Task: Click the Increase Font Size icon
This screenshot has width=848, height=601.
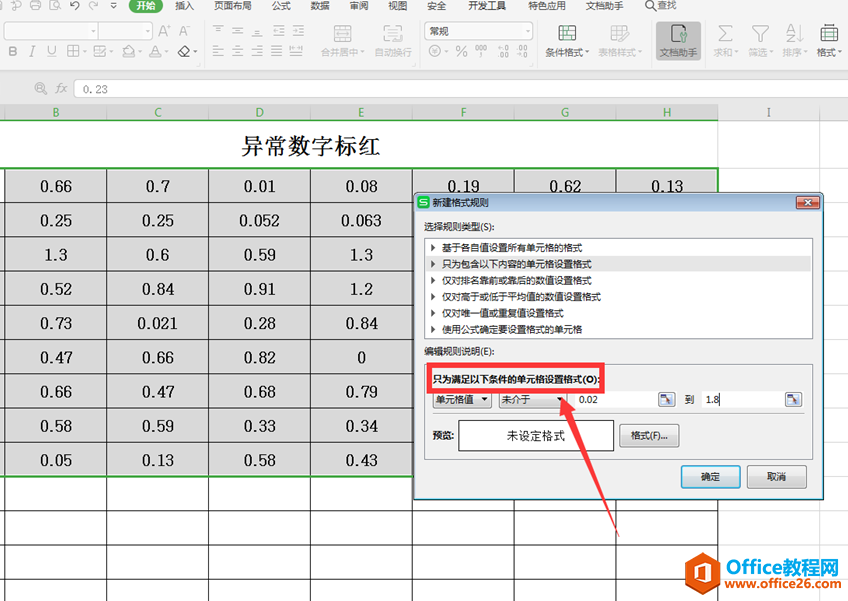Action: 164,31
